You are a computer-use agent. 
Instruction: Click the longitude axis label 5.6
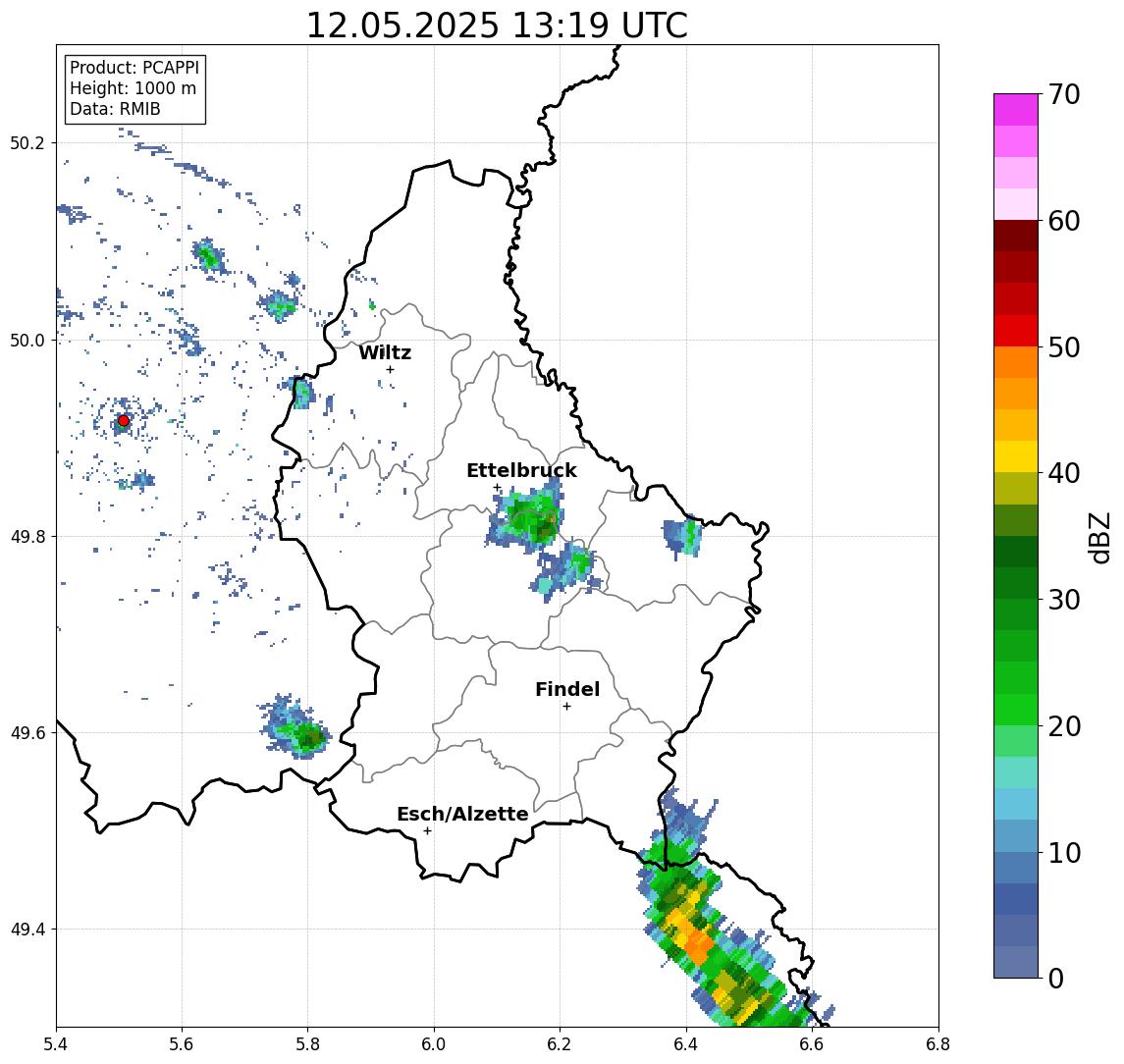(x=182, y=1044)
